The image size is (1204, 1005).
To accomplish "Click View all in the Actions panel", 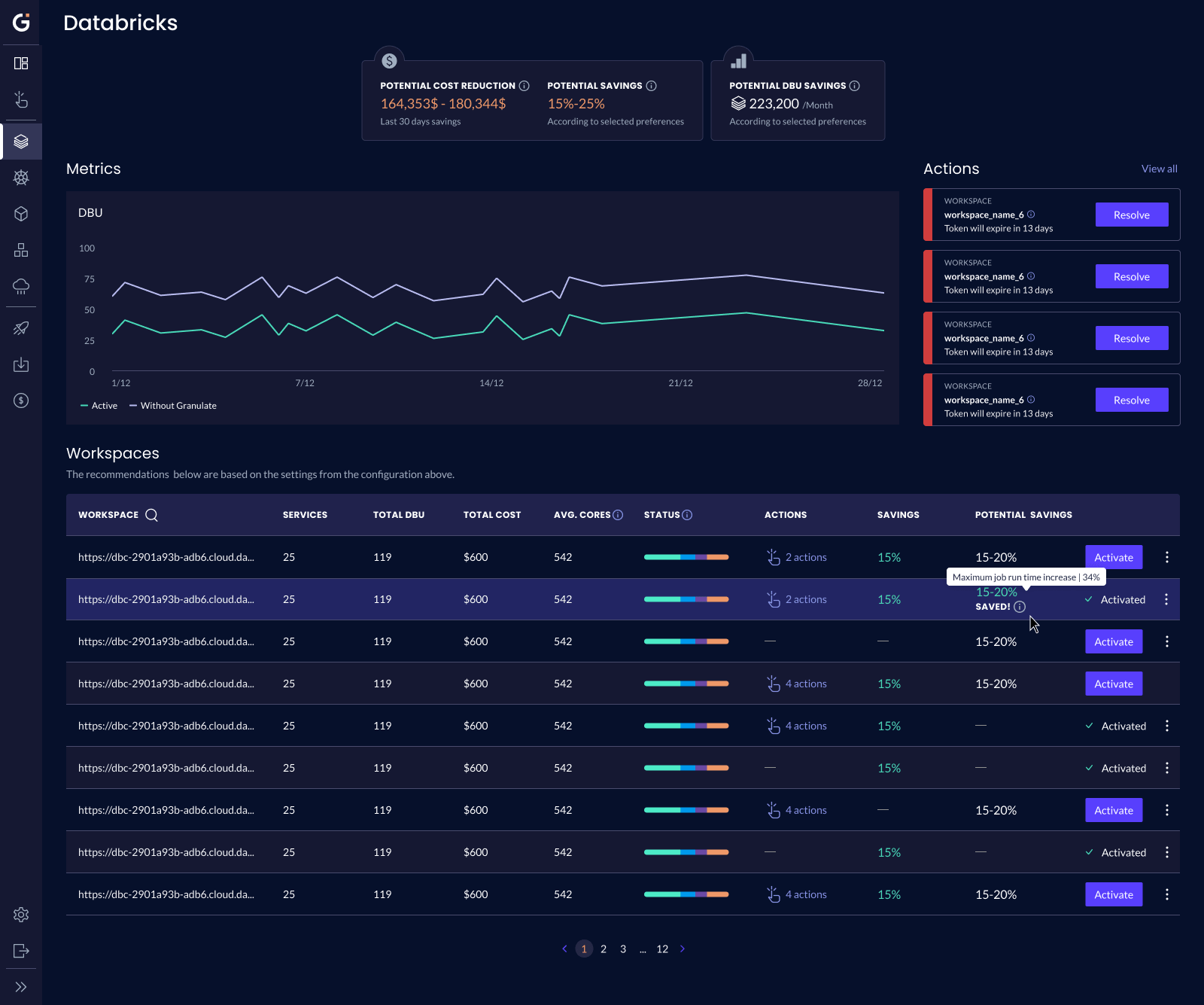I will [1159, 169].
